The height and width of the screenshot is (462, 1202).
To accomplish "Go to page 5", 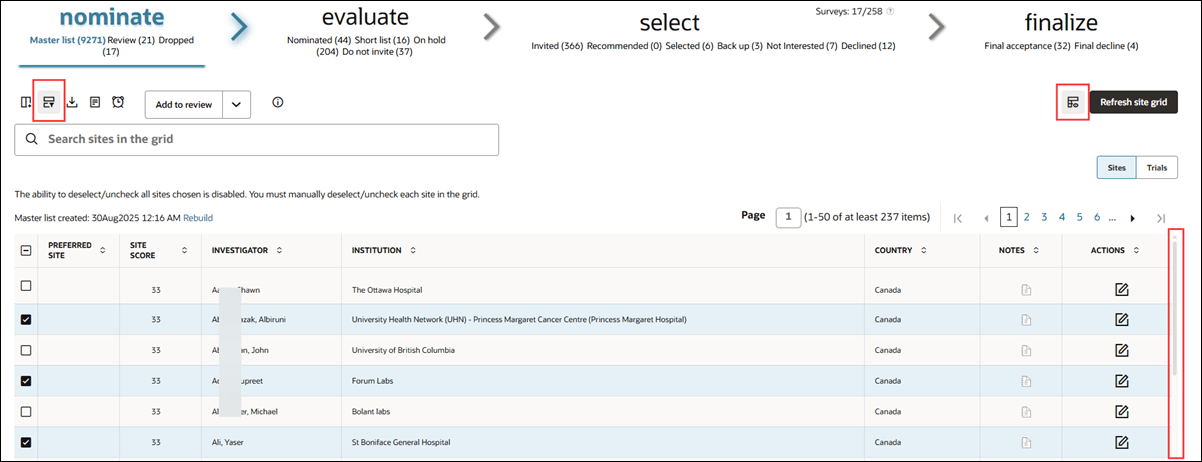I will pos(1079,217).
